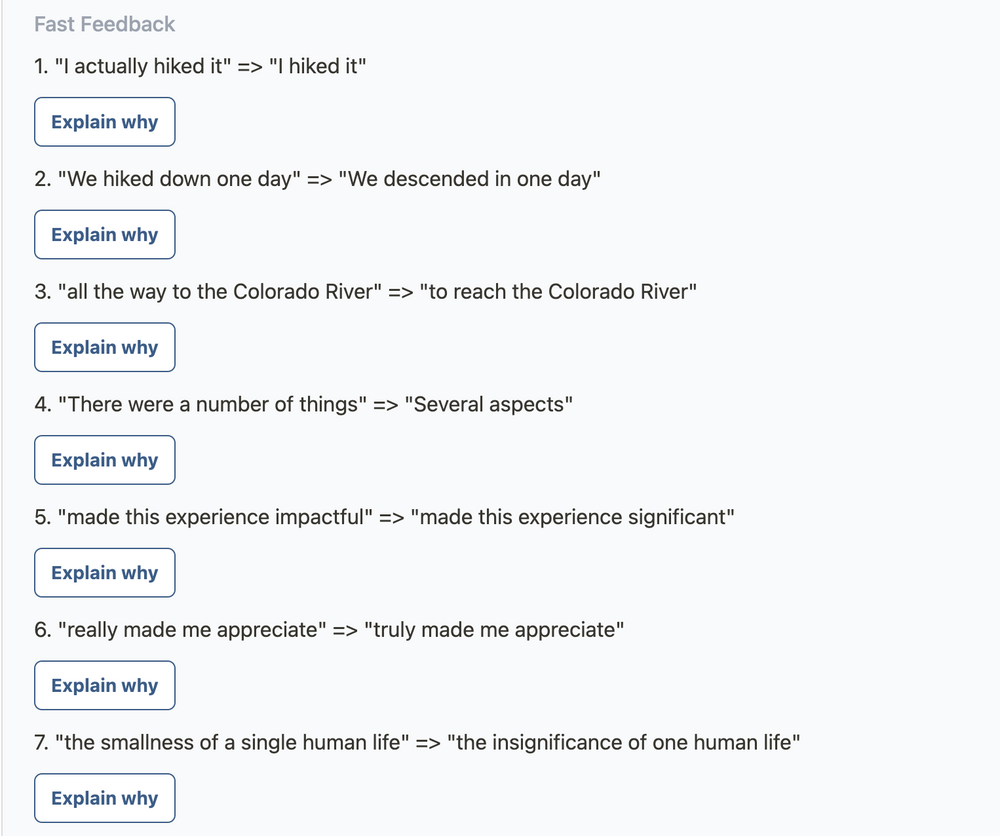Explain why for "We descended in one day"
Image resolution: width=1000 pixels, height=836 pixels.
click(104, 235)
